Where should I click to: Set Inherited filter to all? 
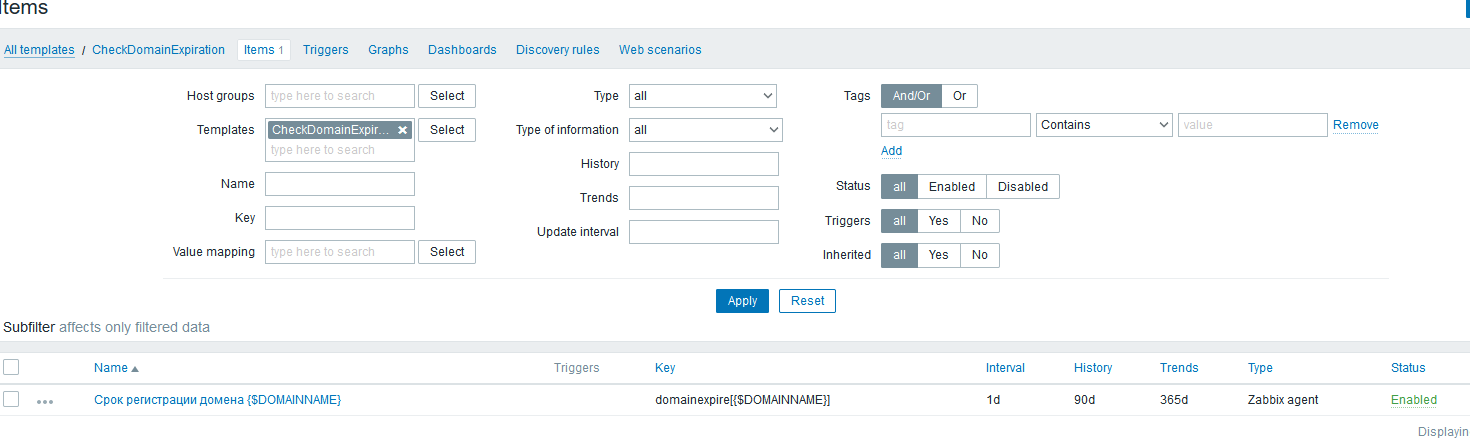coord(899,255)
